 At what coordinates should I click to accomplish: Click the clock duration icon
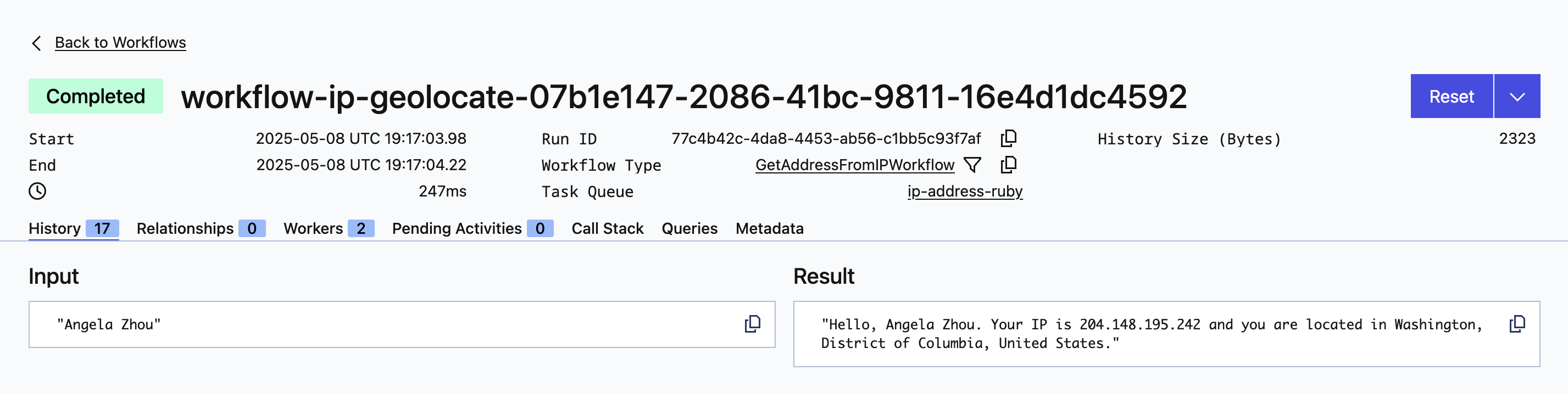coord(38,191)
